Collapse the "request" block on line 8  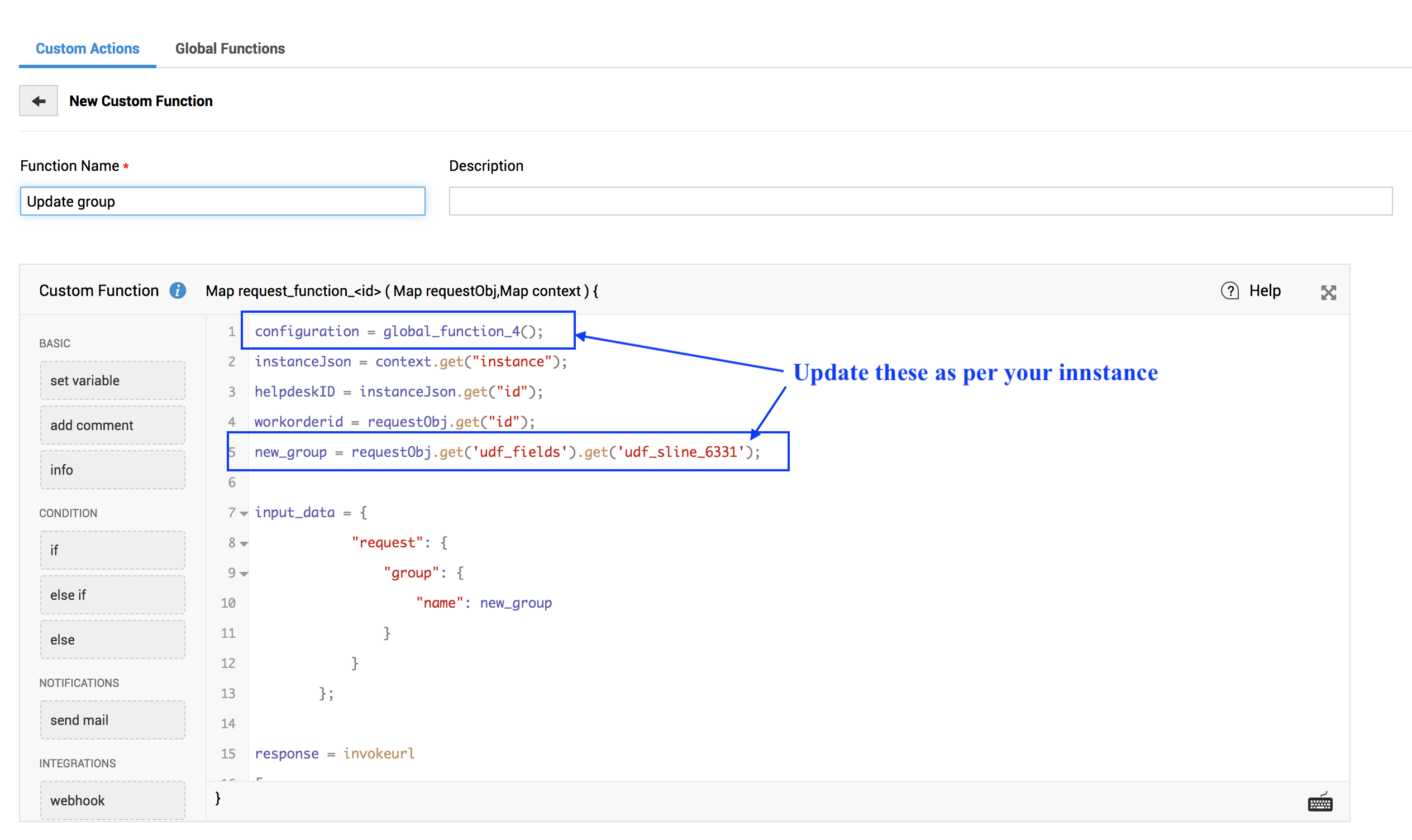click(x=244, y=543)
